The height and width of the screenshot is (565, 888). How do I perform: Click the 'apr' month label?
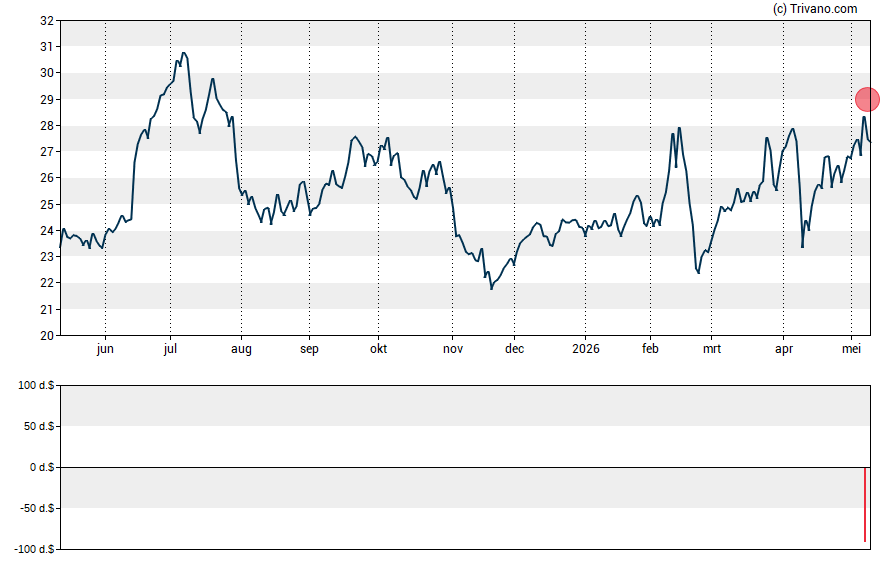tap(784, 349)
